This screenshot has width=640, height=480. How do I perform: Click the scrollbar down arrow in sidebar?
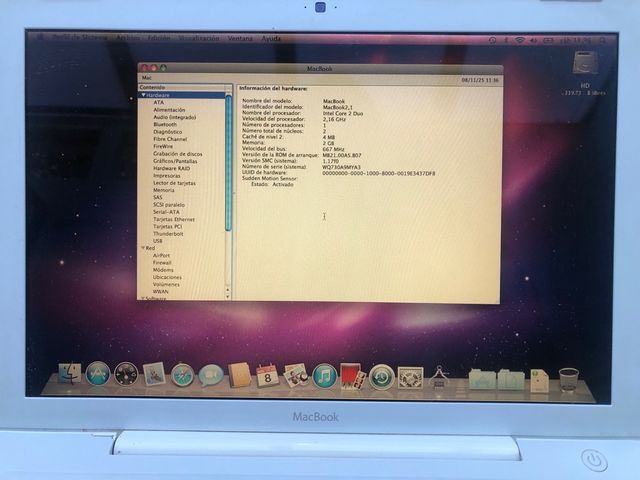[228, 297]
